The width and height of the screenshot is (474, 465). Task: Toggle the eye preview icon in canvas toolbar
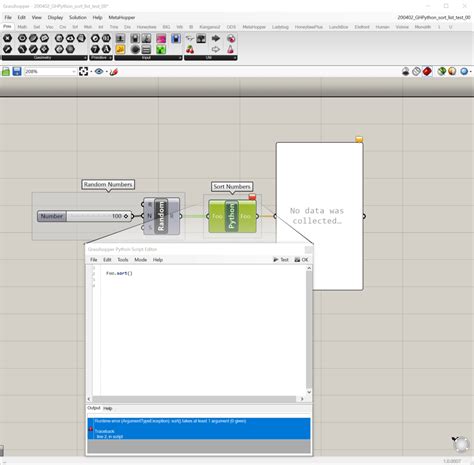coord(99,71)
